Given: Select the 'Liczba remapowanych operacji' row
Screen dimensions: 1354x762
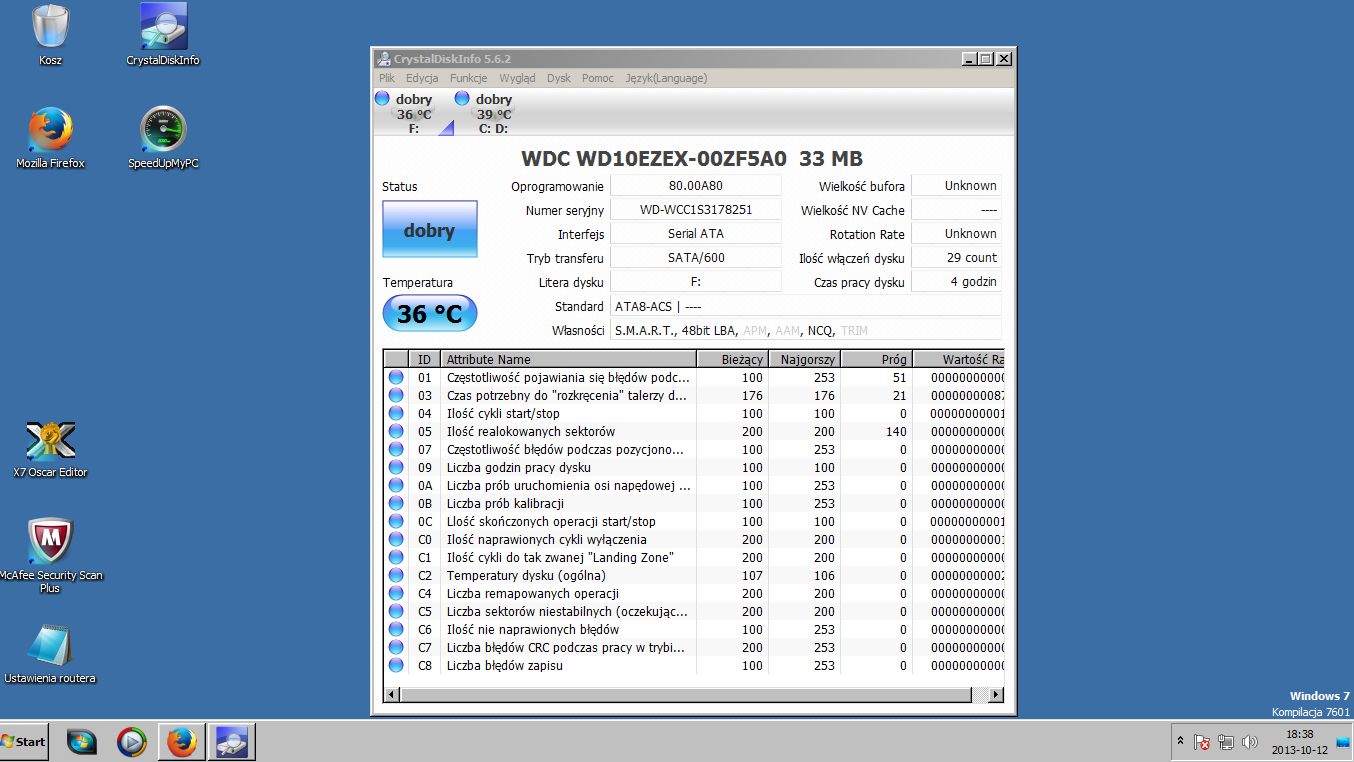Looking at the screenshot, I should tap(694, 594).
